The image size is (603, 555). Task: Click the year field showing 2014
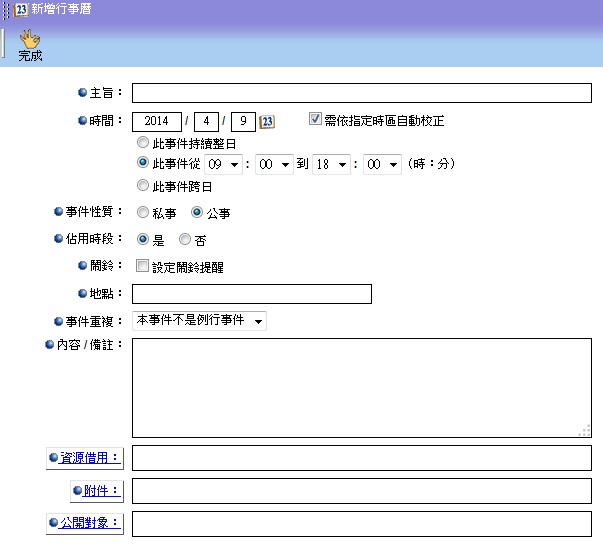pos(156,122)
